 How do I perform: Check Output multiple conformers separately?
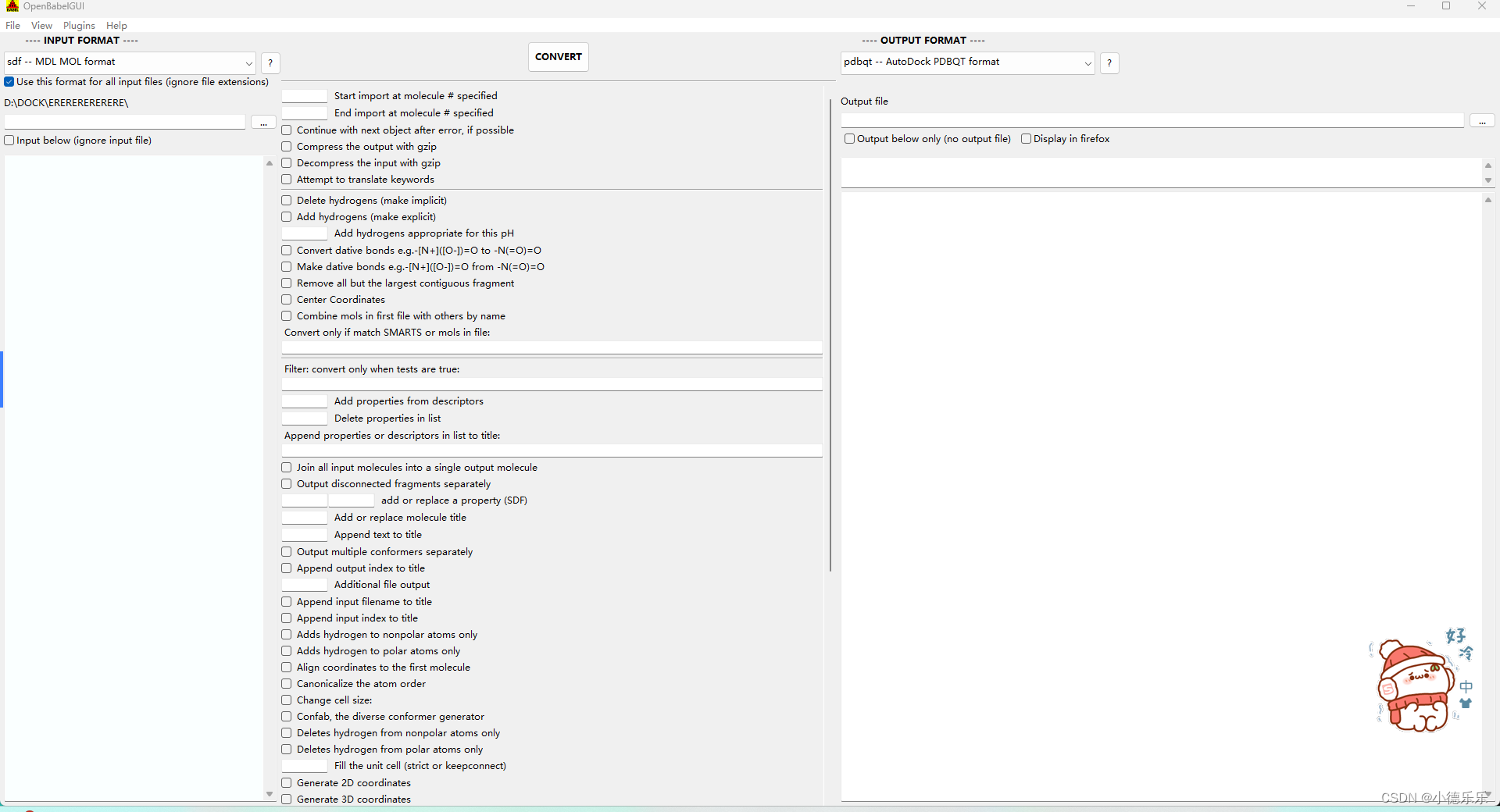point(287,552)
